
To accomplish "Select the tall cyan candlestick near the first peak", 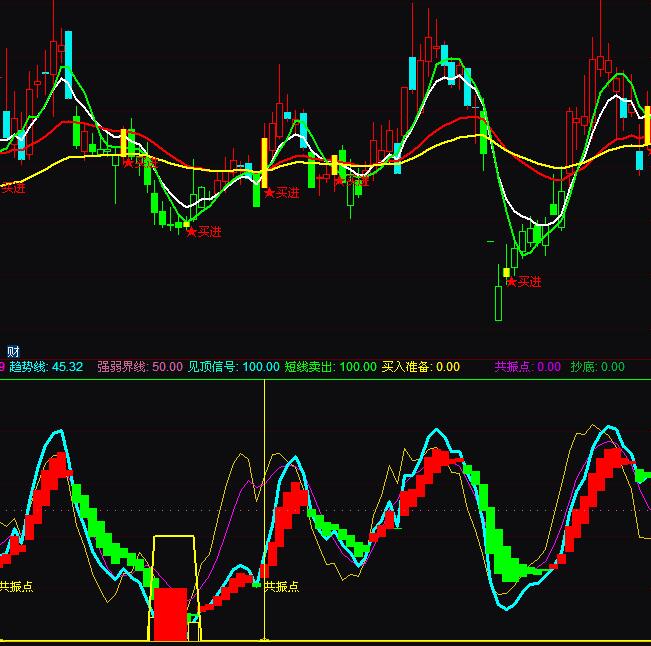I will [x=68, y=65].
